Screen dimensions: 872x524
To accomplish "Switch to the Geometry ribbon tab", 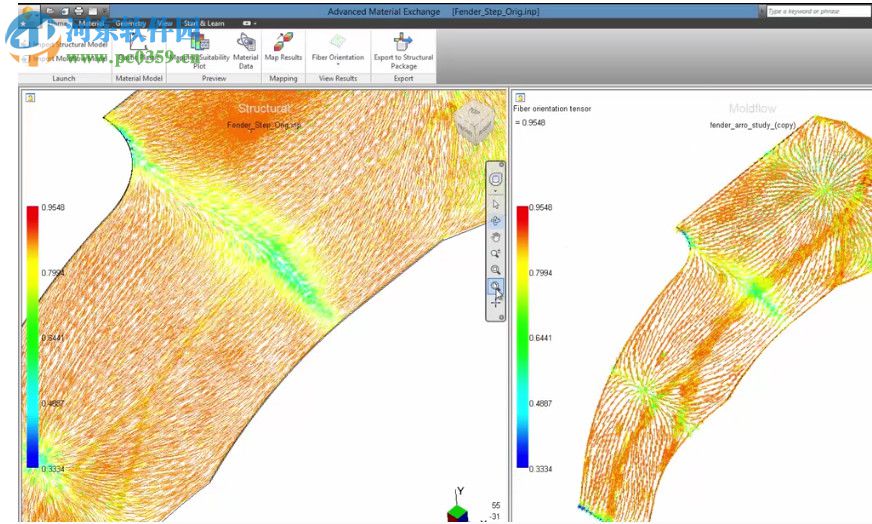I will (131, 23).
